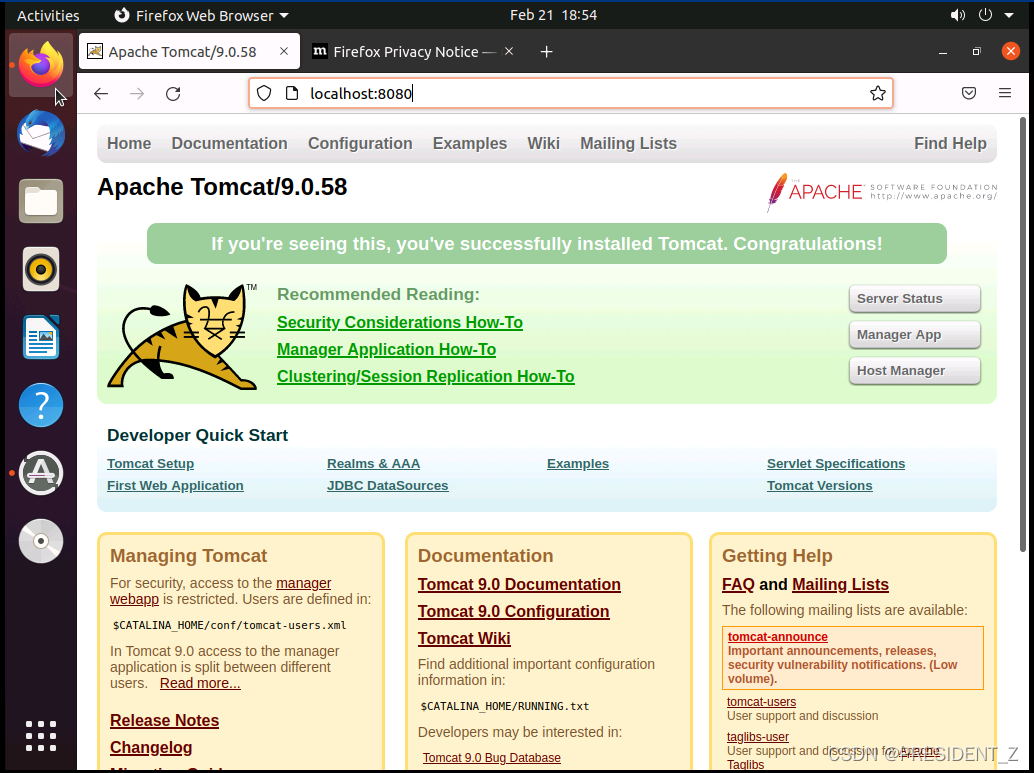Open Mailing Lists in the navigation bar

point(628,143)
